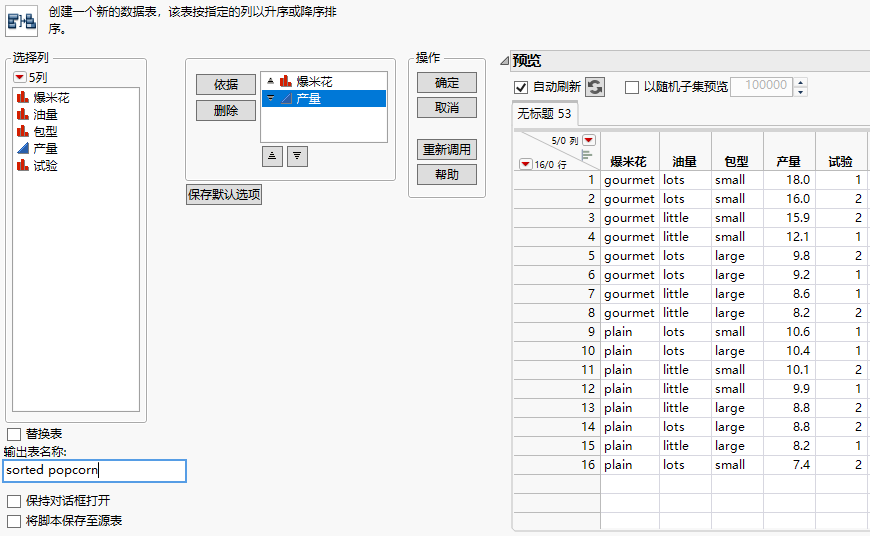This screenshot has width=870, height=536.
Task: Click the 10.6 value in row 9
Action: [x=798, y=332]
